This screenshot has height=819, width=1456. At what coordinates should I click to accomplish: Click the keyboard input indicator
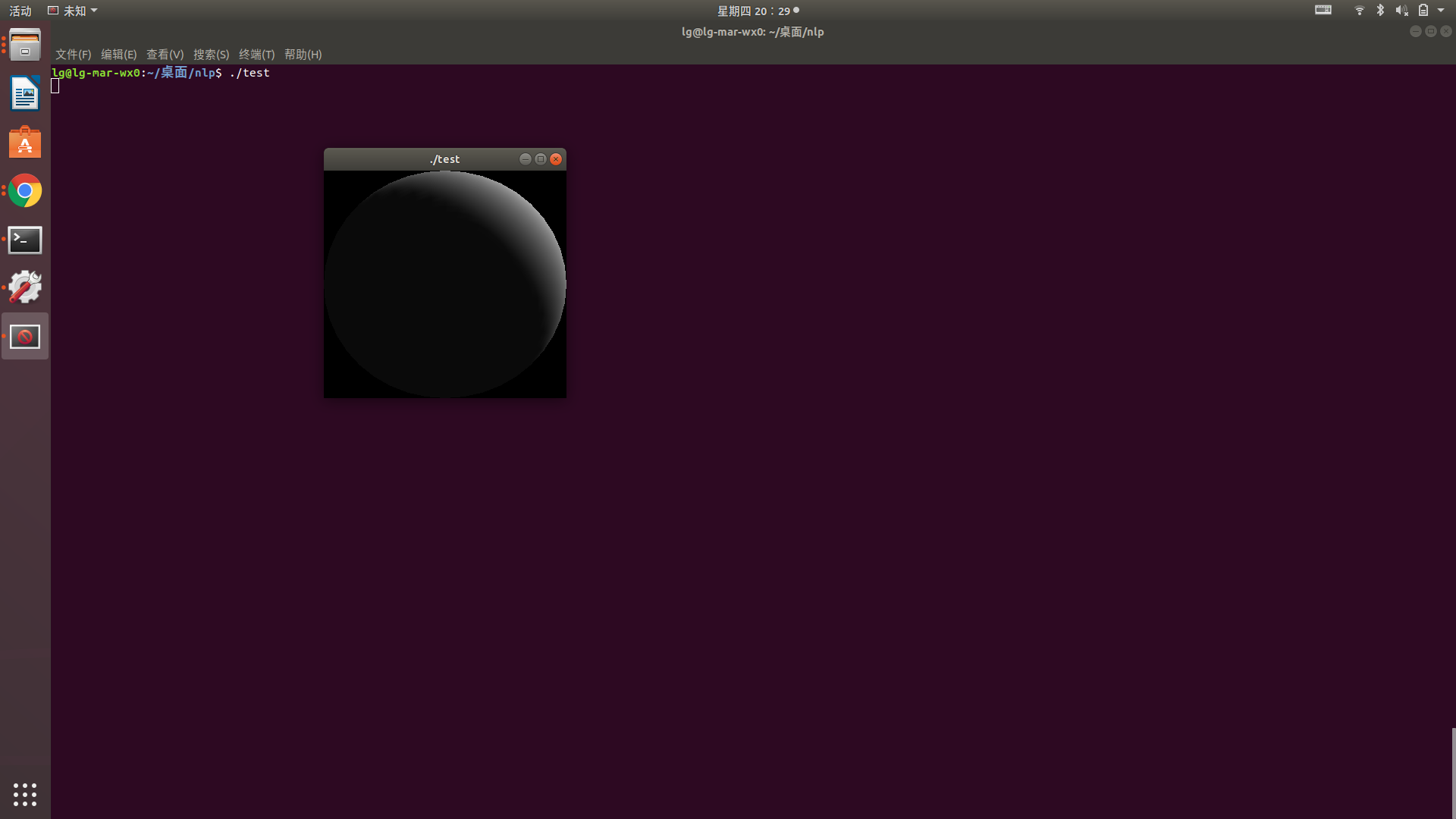(x=1323, y=10)
